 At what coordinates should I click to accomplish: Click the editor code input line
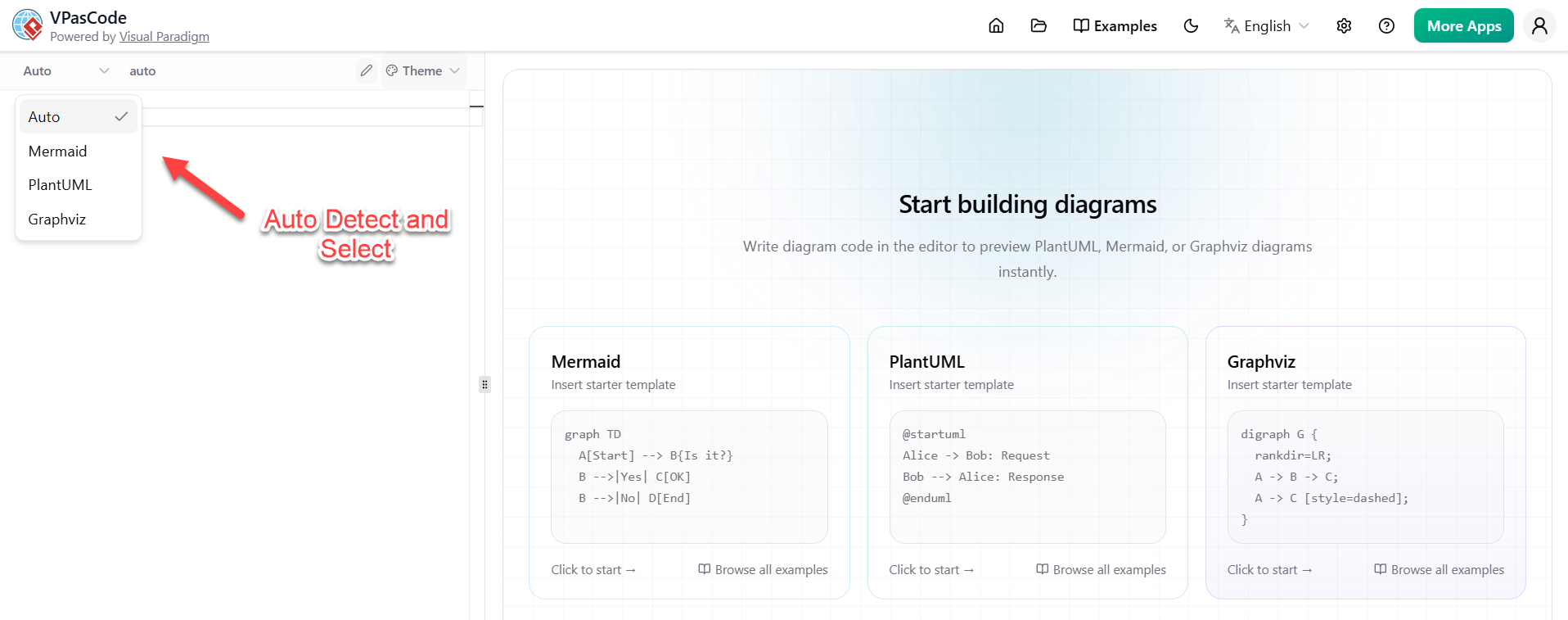click(311, 117)
